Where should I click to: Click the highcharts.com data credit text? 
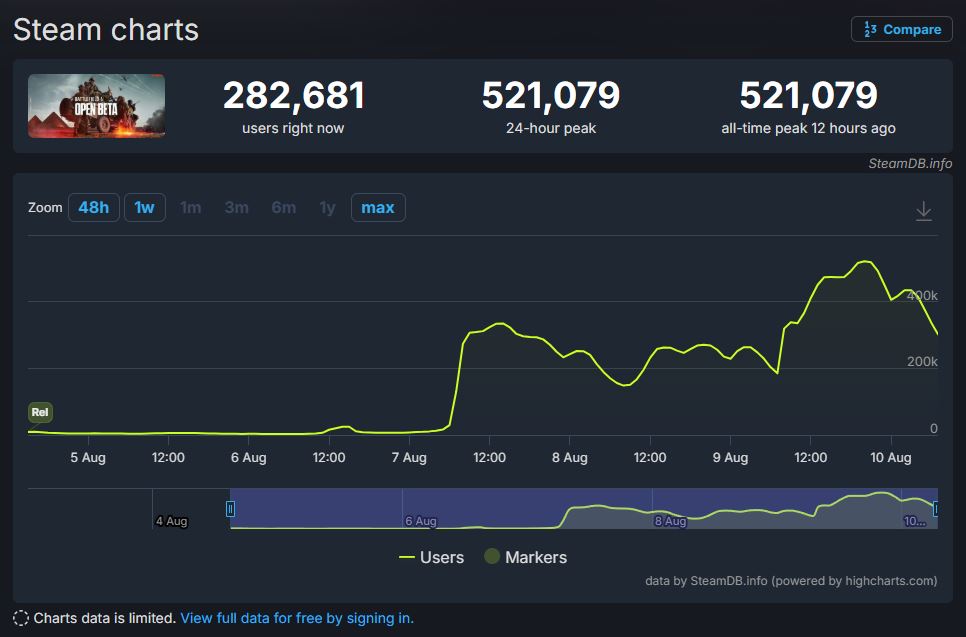791,580
